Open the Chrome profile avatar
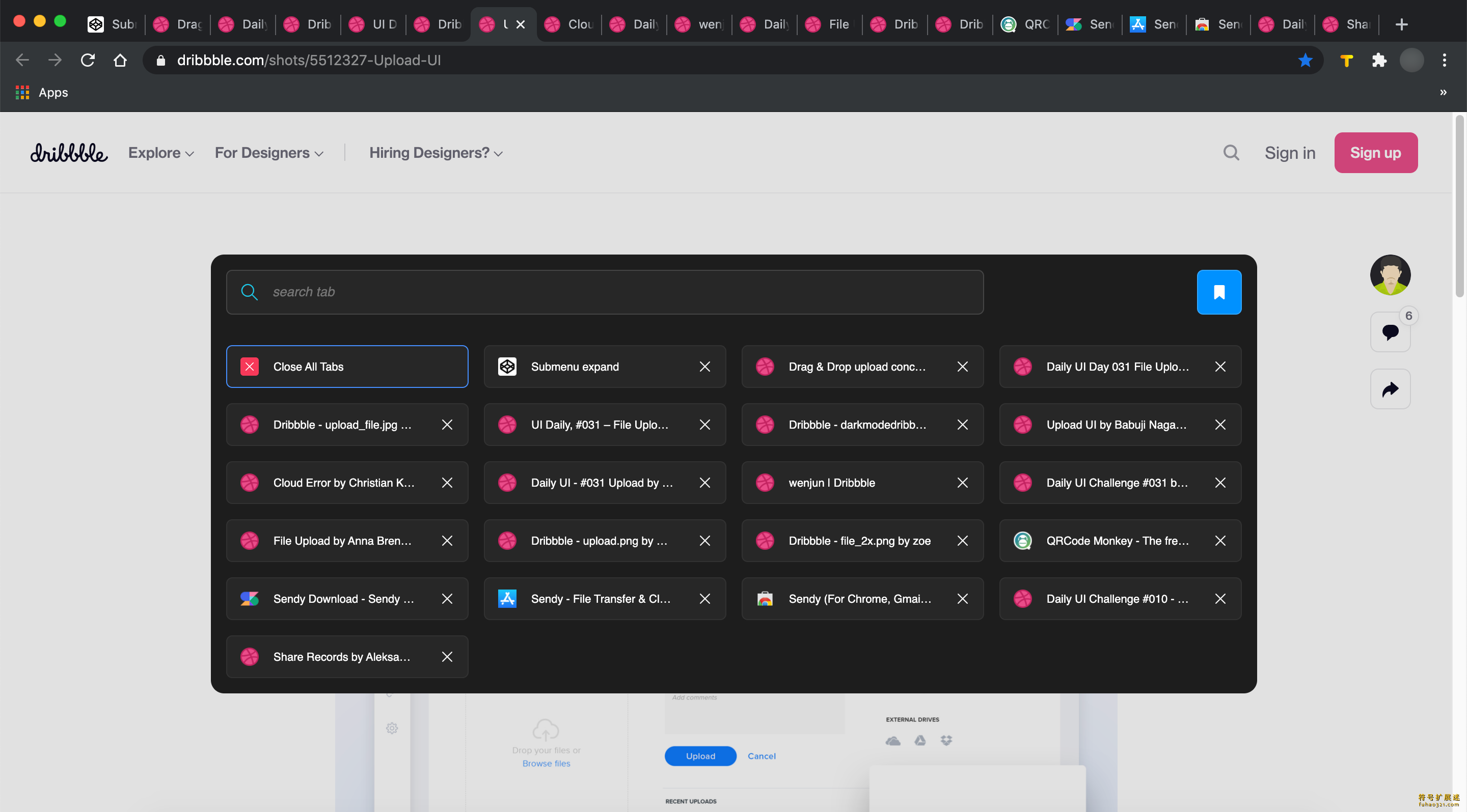The image size is (1467, 812). coord(1411,60)
